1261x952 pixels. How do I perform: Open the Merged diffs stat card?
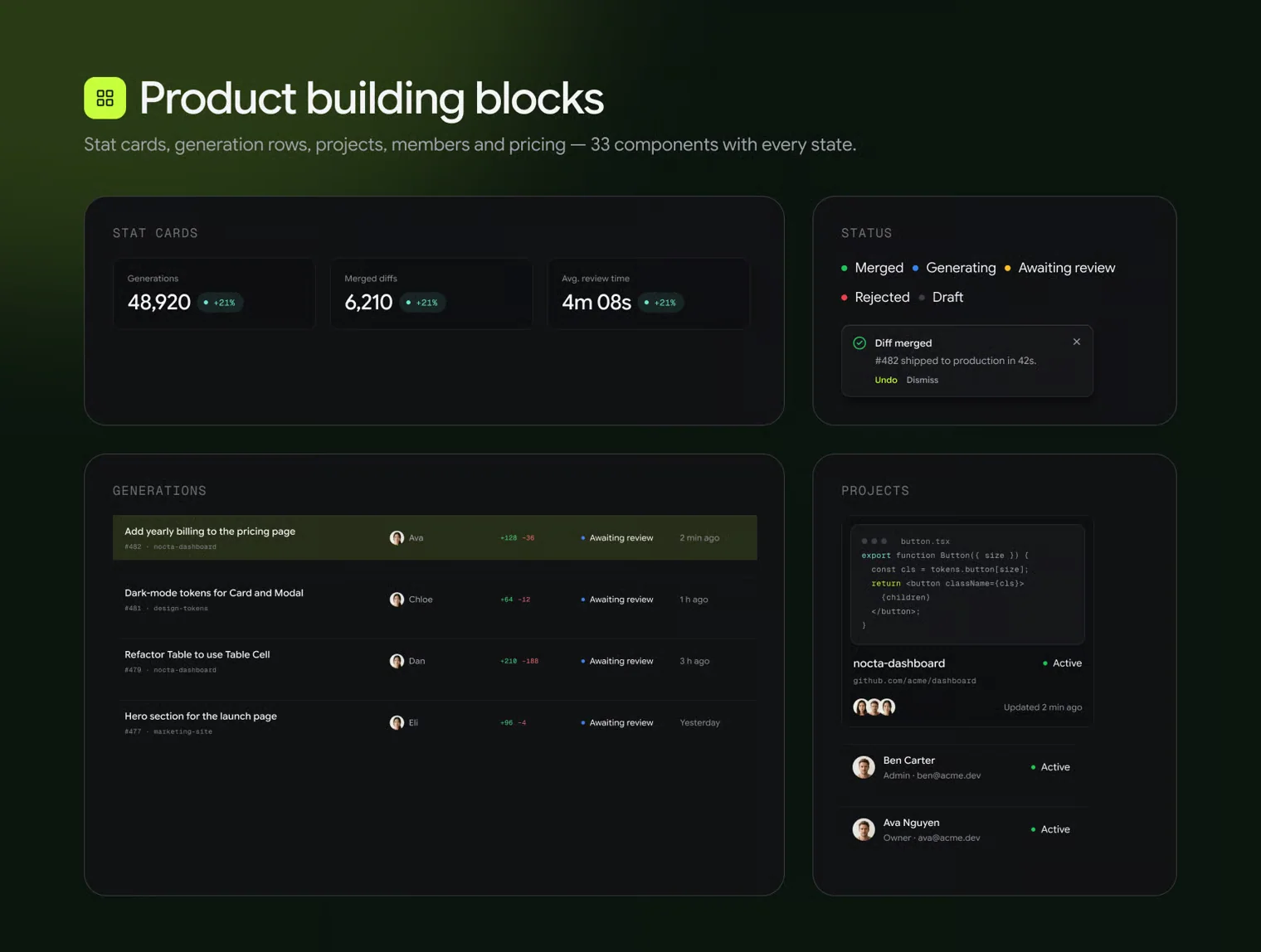pyautogui.click(x=431, y=294)
